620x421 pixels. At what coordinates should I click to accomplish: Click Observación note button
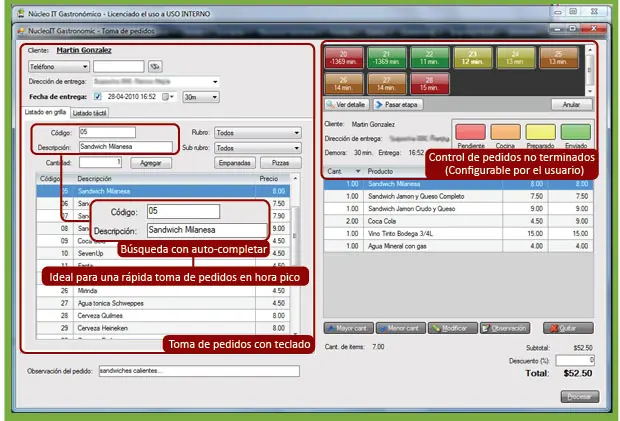click(x=505, y=328)
